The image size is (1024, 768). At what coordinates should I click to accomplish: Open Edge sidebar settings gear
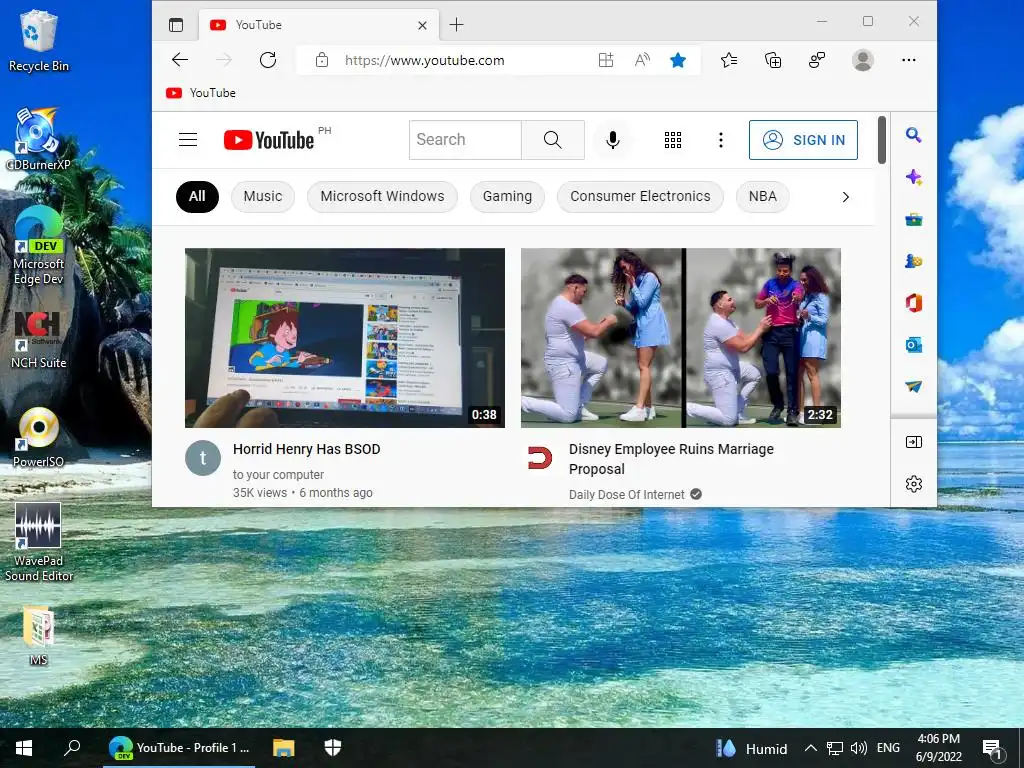coord(914,484)
